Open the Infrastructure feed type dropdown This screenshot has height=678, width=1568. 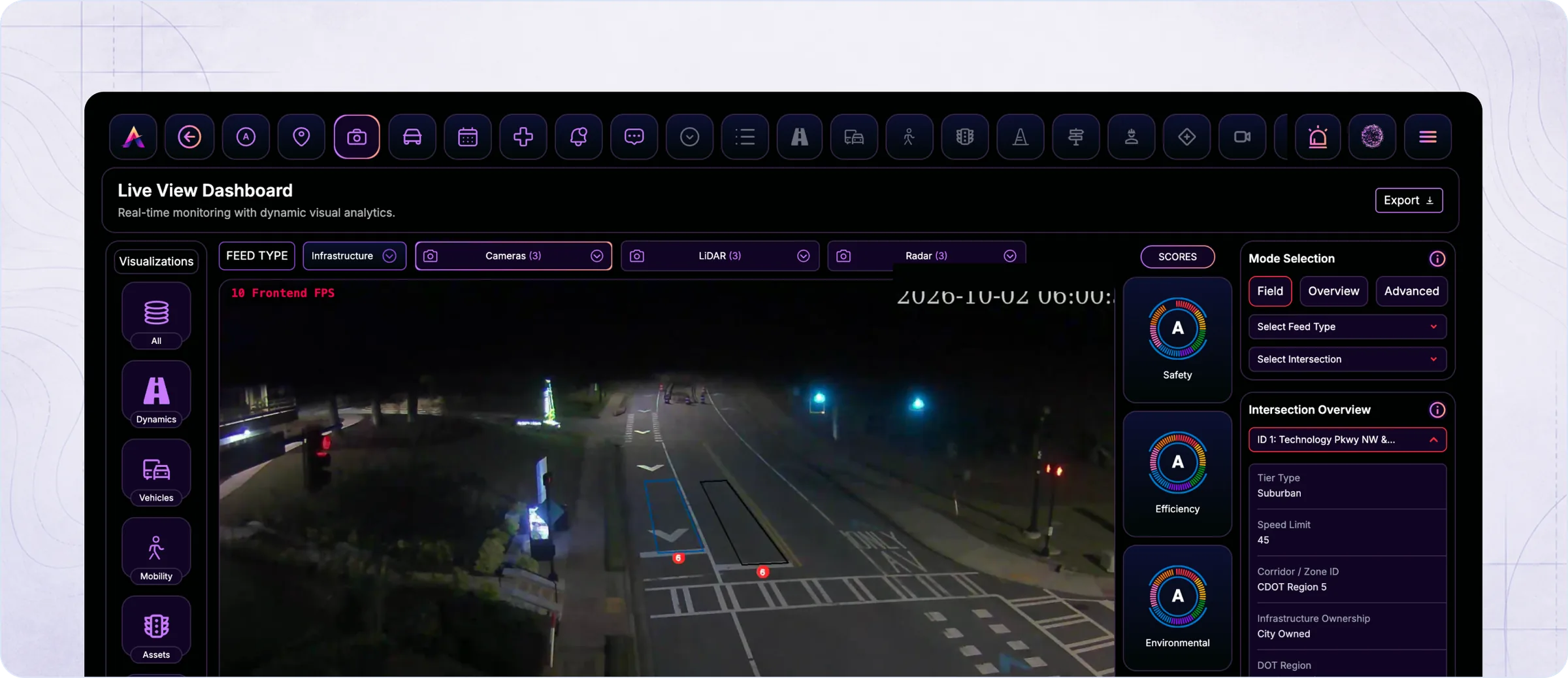coord(355,256)
